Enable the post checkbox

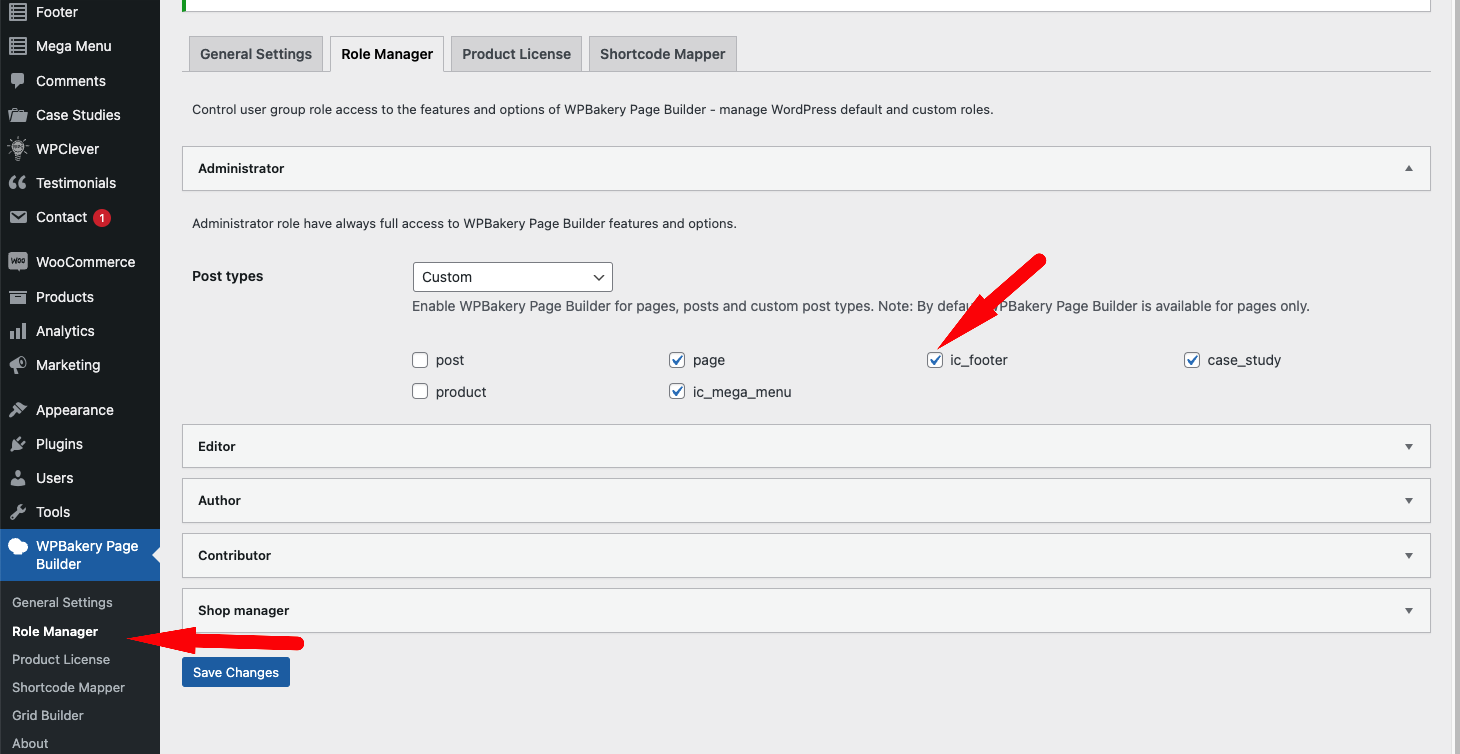420,360
